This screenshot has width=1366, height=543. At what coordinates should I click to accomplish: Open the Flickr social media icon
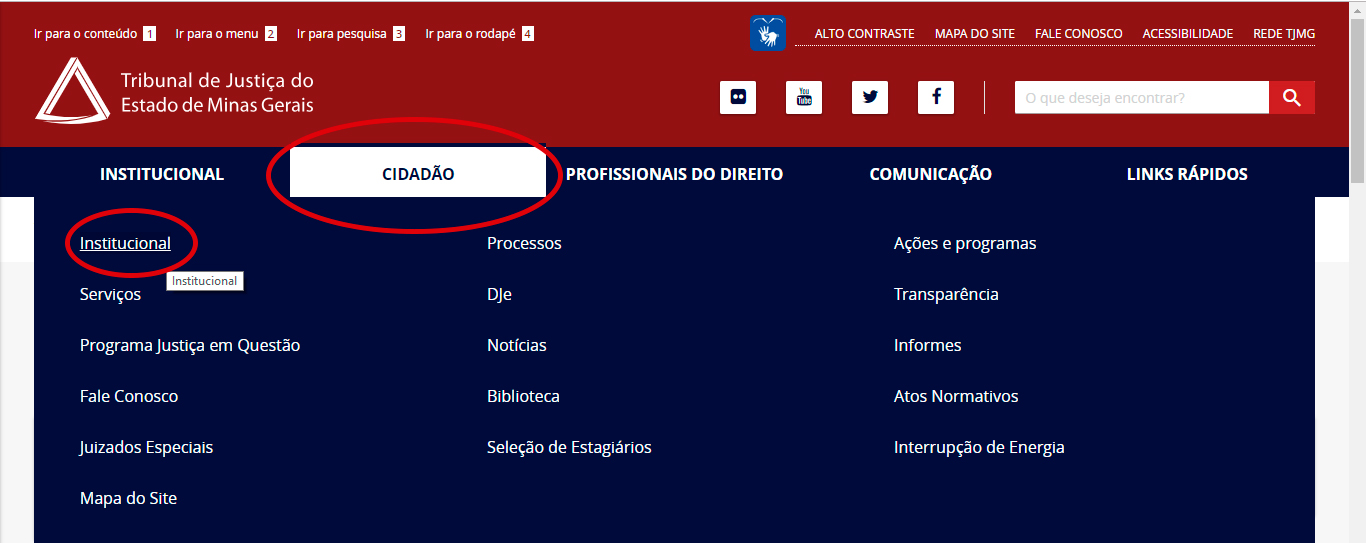(x=737, y=97)
